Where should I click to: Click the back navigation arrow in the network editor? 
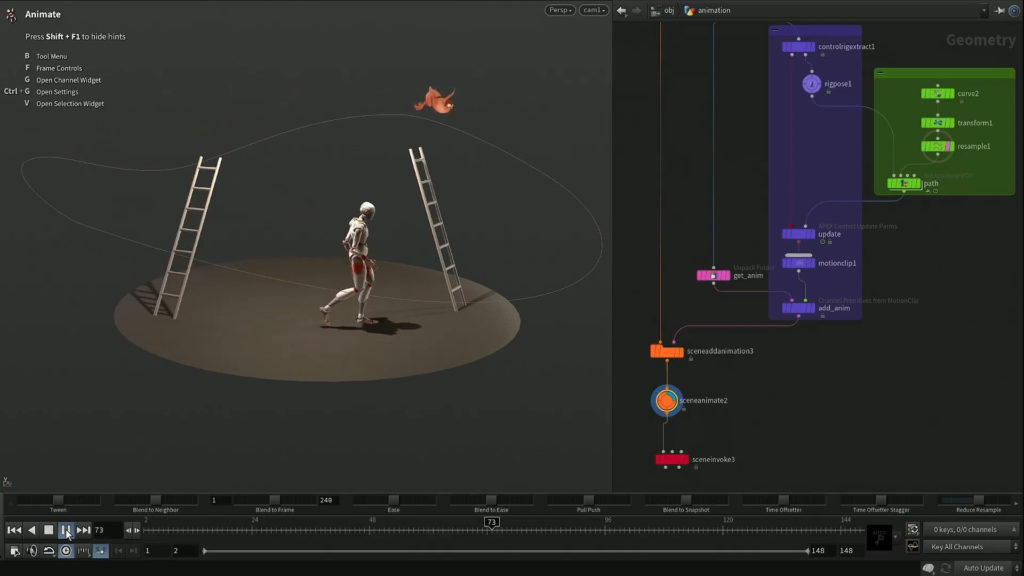pos(622,10)
